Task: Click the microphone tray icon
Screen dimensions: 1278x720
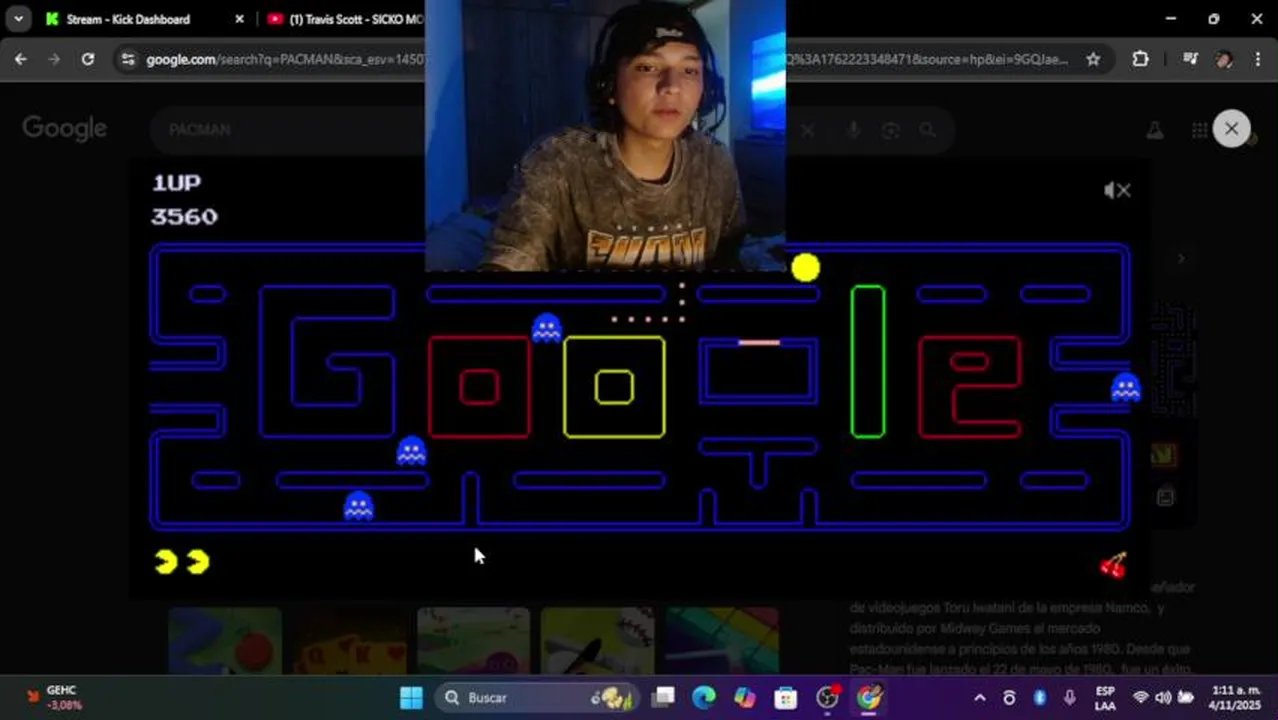Action: [1070, 697]
